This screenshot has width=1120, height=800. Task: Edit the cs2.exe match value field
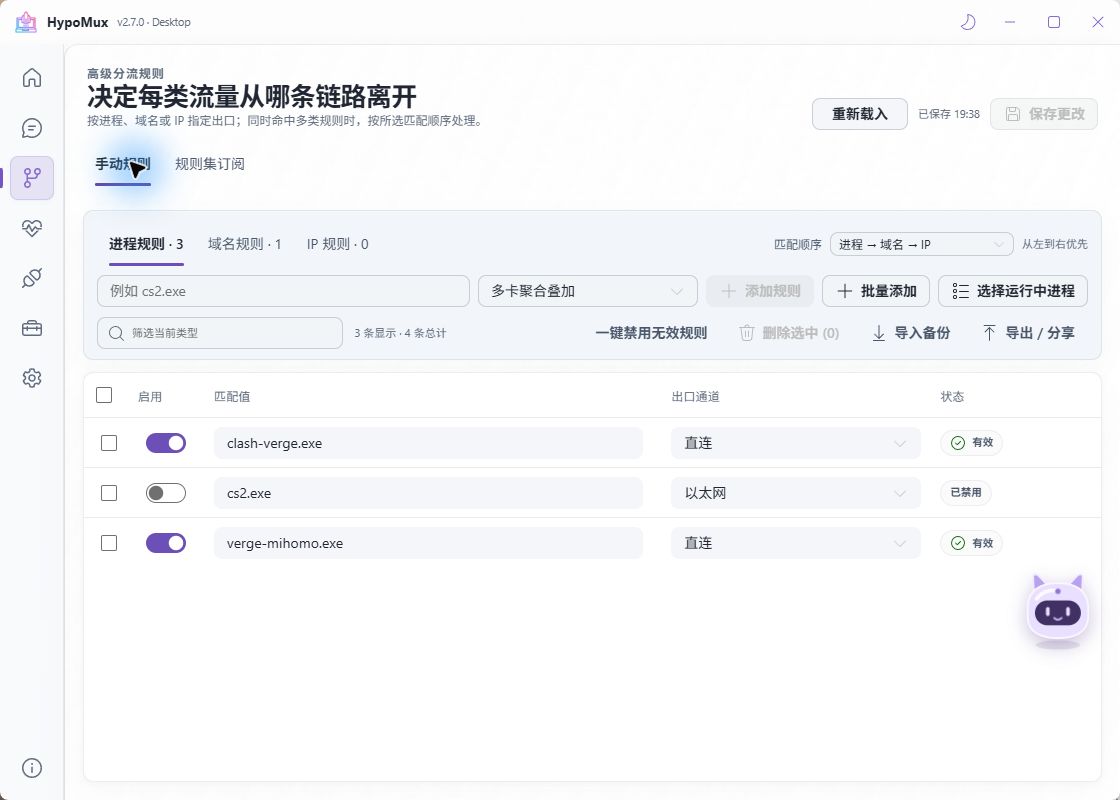(x=429, y=493)
